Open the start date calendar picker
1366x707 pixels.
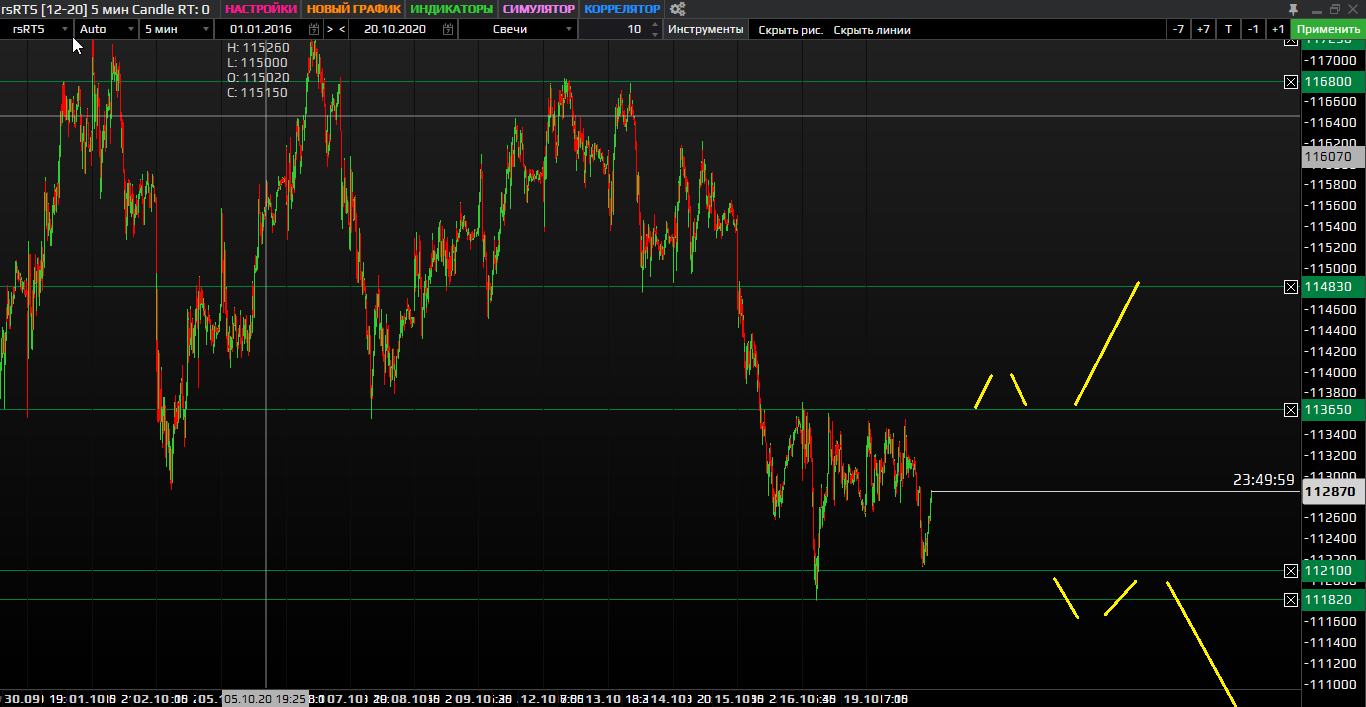(313, 29)
